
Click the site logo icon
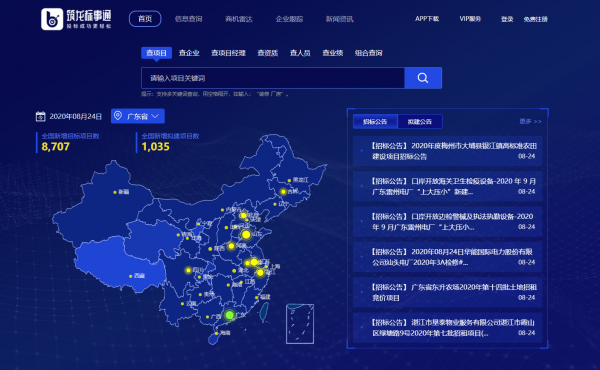52,19
